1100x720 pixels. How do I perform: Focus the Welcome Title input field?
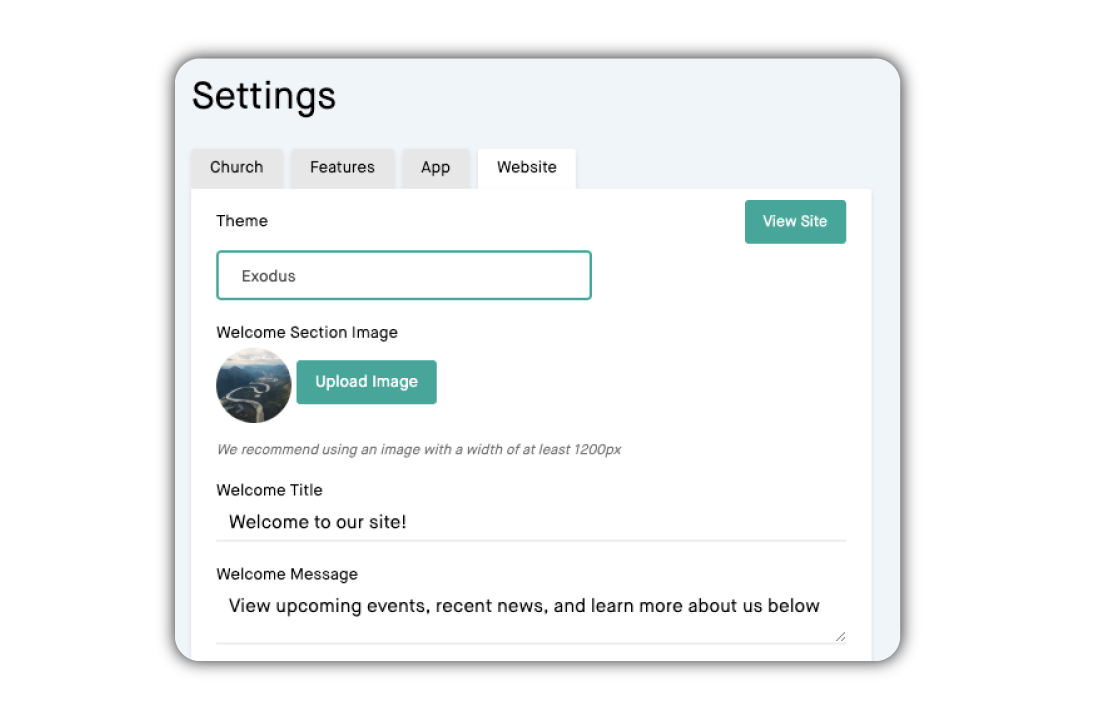click(531, 522)
